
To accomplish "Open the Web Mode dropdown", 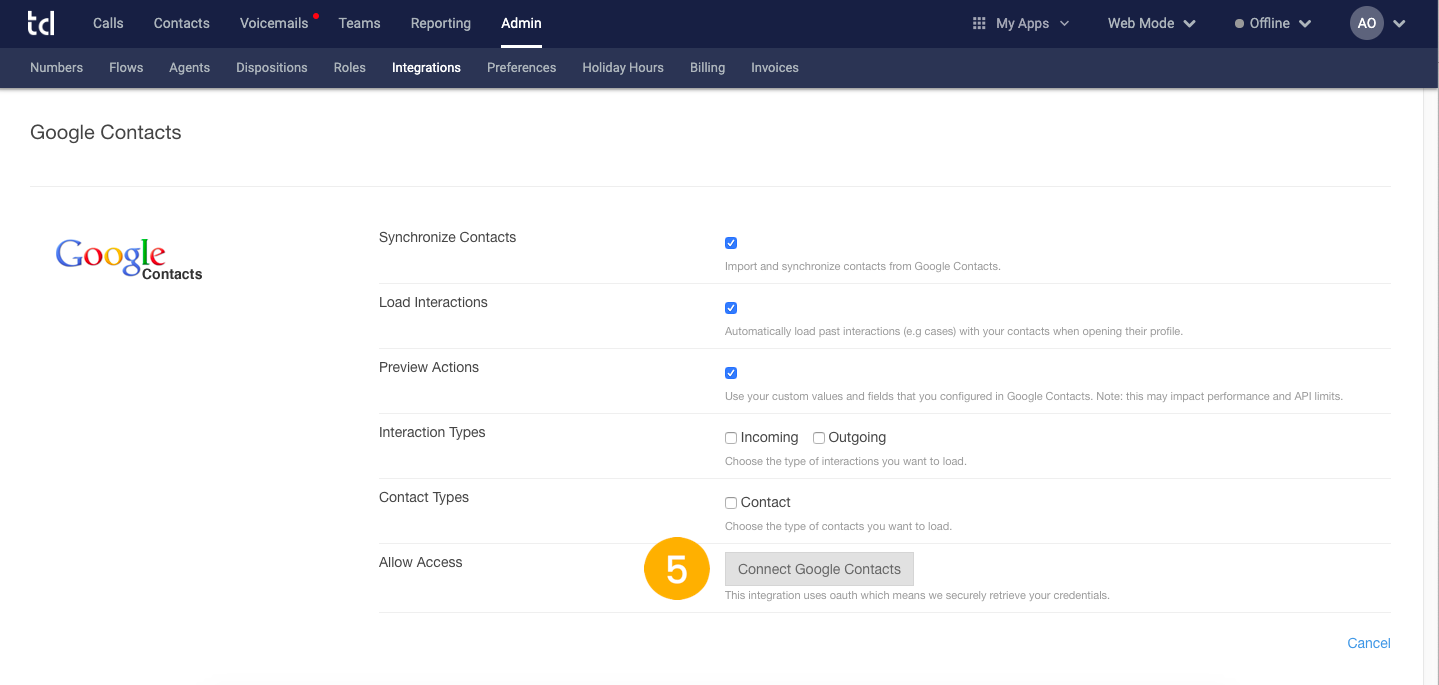I will pyautogui.click(x=1151, y=23).
